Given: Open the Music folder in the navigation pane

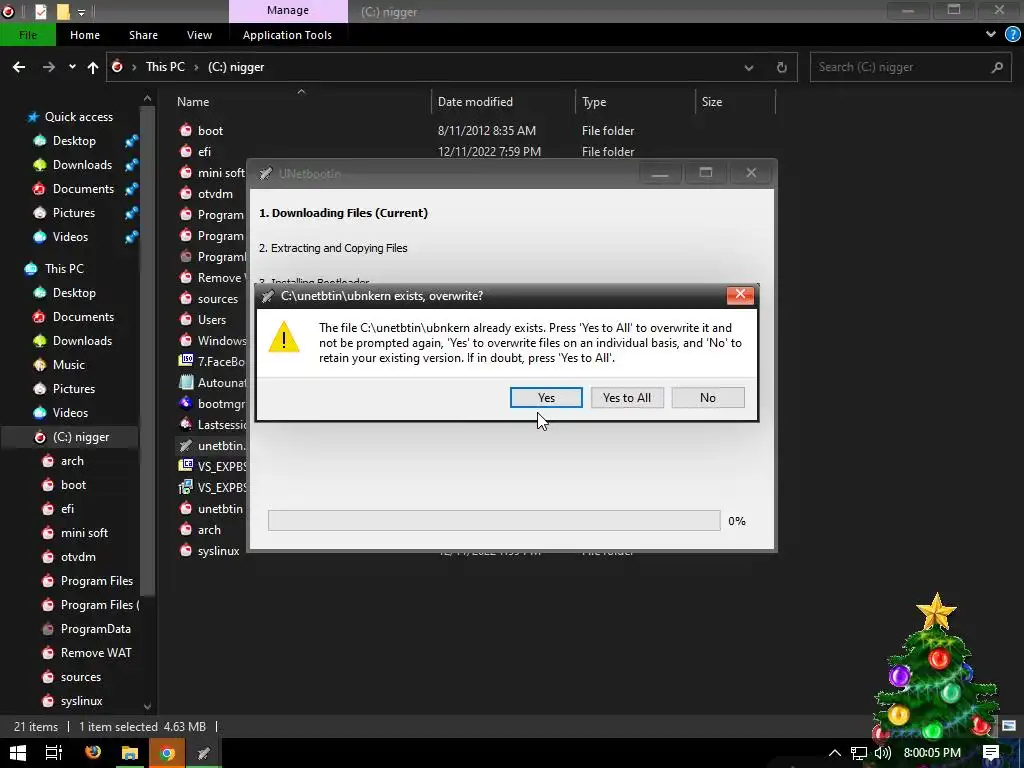Looking at the screenshot, I should click(69, 364).
